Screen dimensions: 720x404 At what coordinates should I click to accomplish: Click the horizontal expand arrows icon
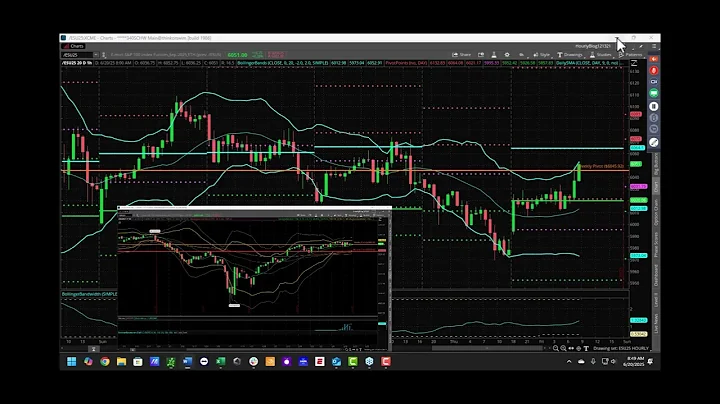(x=571, y=348)
